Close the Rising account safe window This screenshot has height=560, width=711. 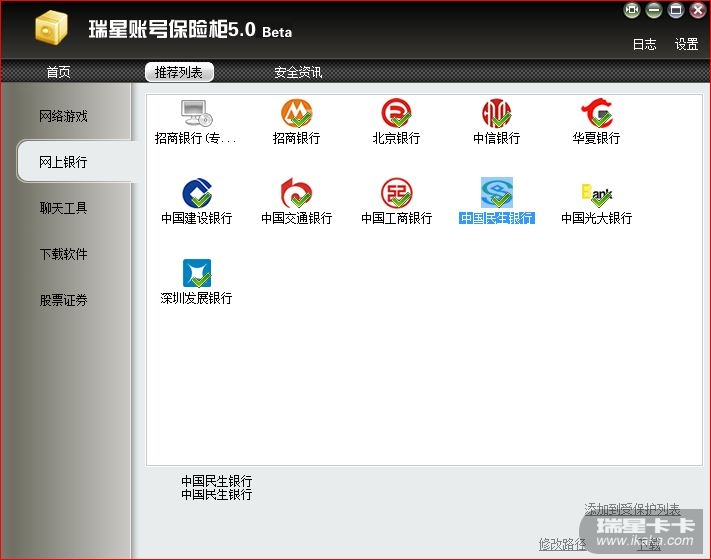pyautogui.click(x=698, y=10)
